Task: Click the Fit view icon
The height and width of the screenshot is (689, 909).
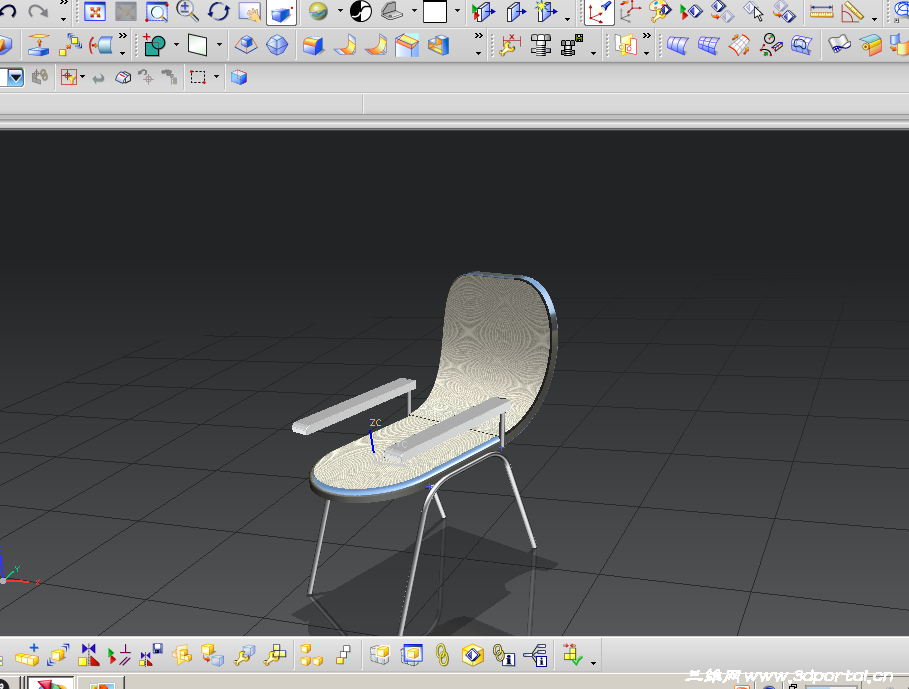Action: tap(94, 11)
